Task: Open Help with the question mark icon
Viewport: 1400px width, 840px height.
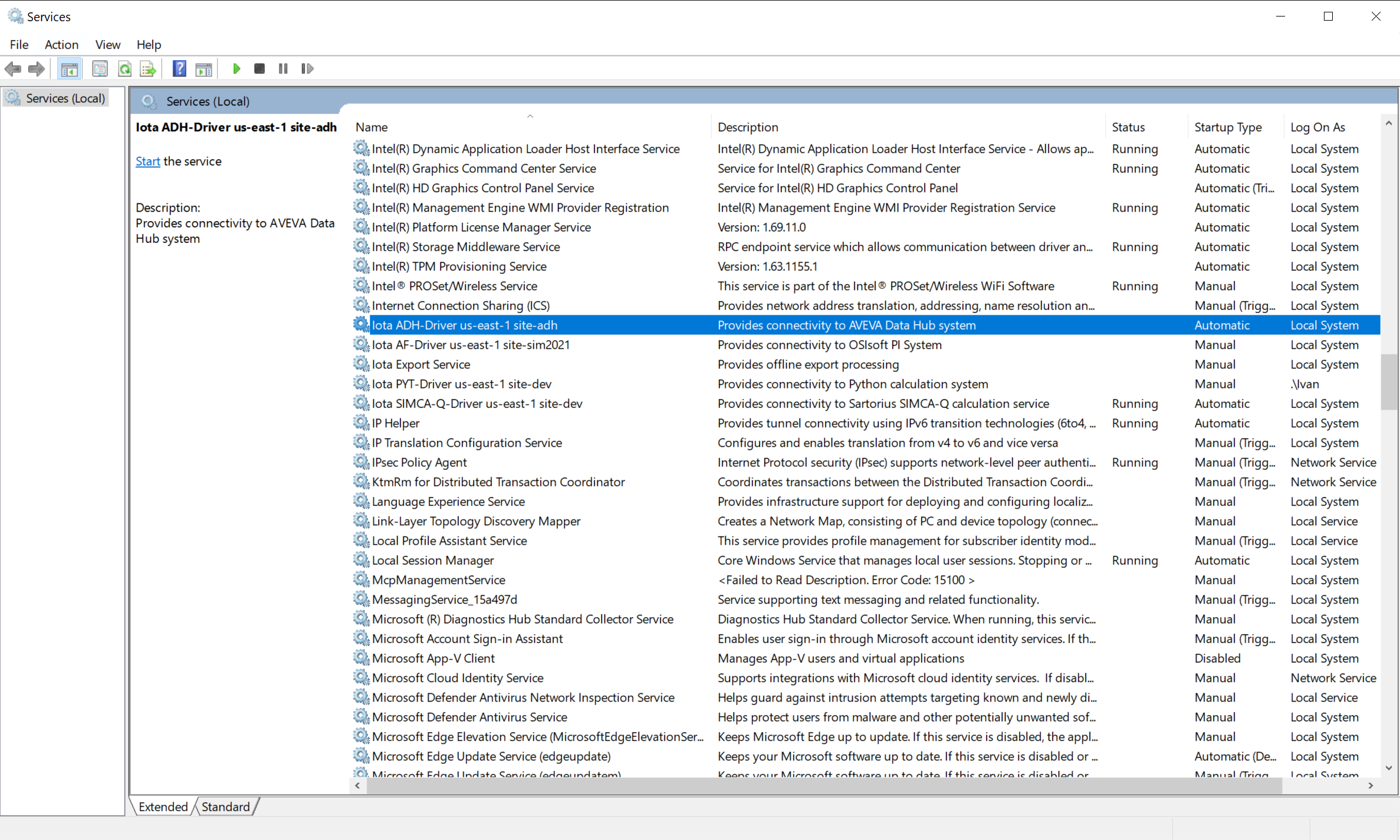Action: pos(179,69)
